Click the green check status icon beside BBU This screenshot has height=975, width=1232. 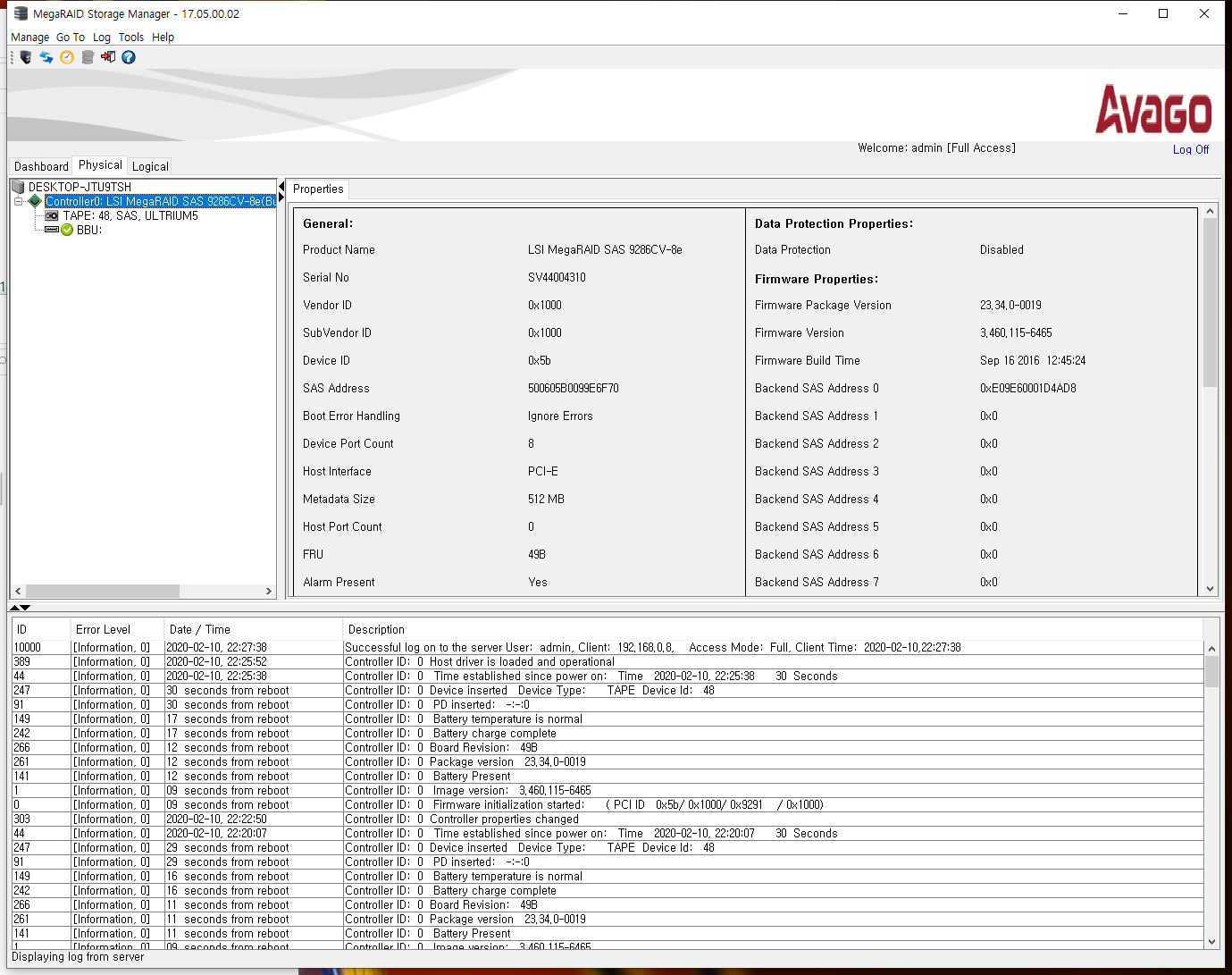[x=67, y=230]
